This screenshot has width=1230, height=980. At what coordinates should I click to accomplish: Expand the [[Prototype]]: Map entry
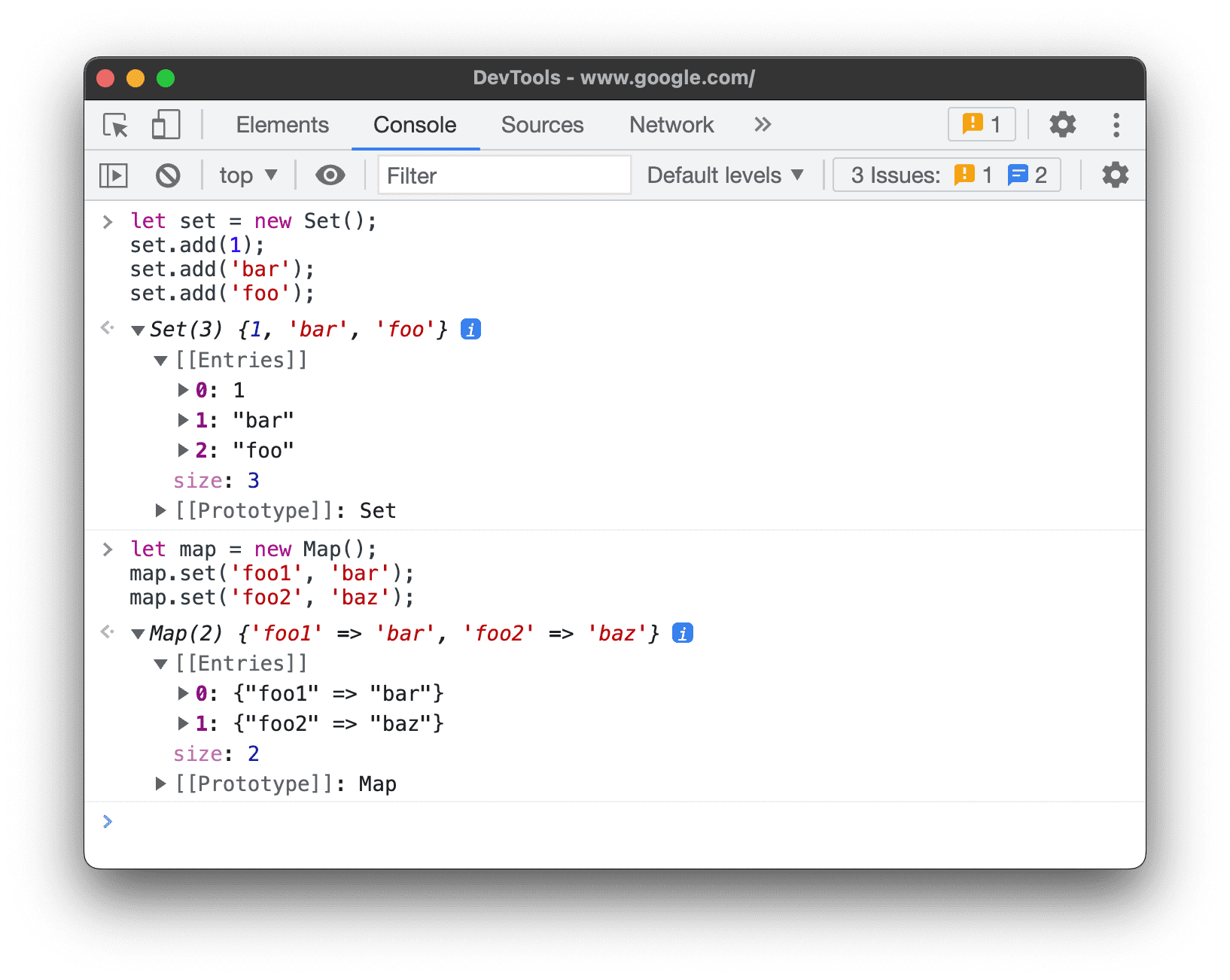pyautogui.click(x=160, y=784)
